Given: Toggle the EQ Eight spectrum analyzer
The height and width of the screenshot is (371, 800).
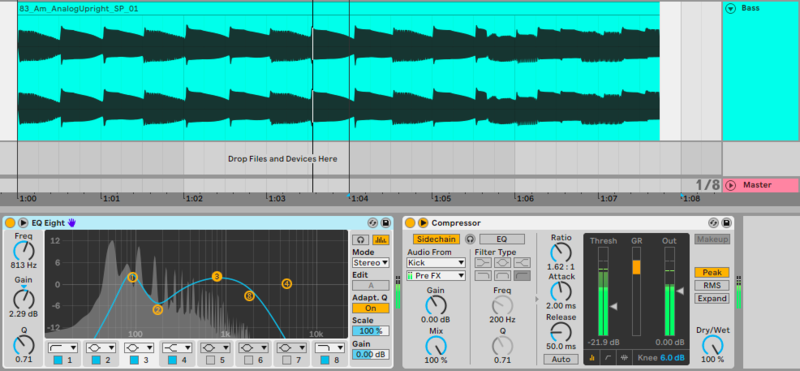Looking at the screenshot, I should point(380,239).
